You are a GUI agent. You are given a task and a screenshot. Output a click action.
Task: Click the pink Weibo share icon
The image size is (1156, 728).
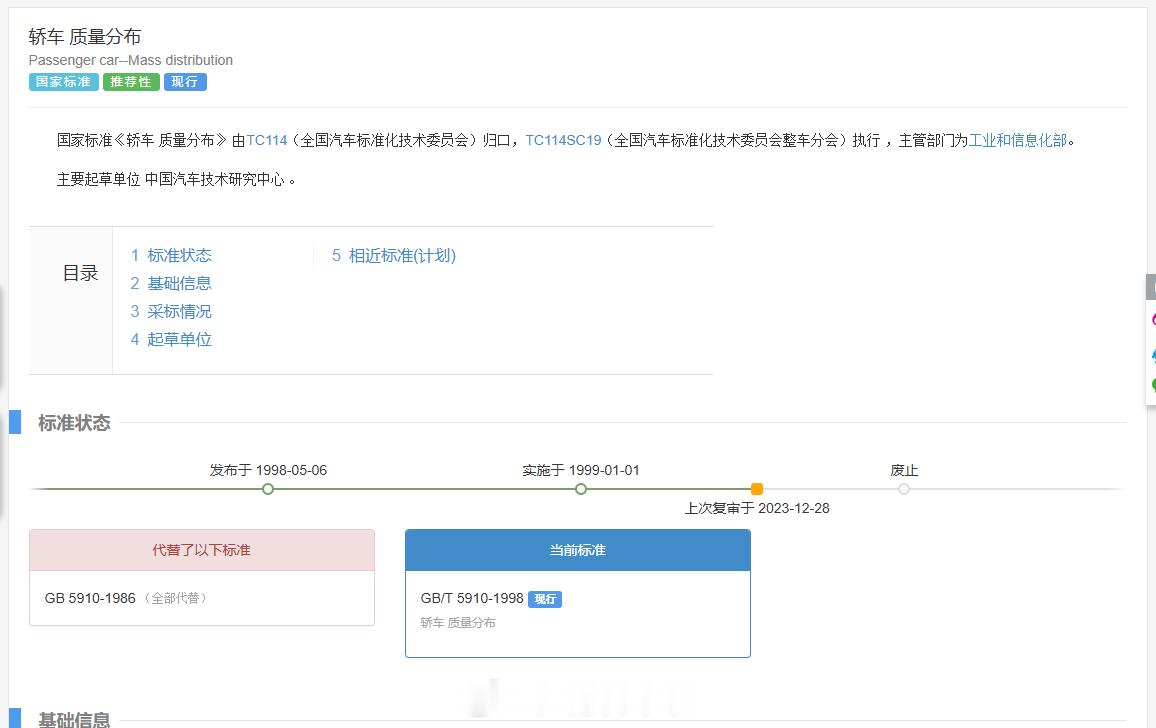[1152, 320]
